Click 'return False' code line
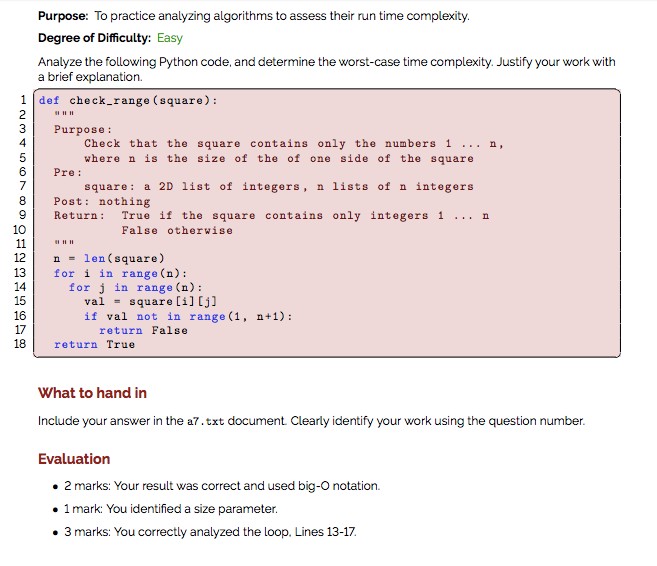This screenshot has width=657, height=566. [143, 331]
